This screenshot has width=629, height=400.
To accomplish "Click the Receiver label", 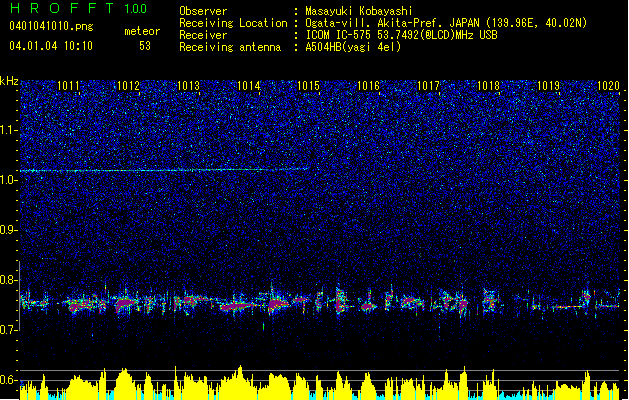I will (203, 35).
